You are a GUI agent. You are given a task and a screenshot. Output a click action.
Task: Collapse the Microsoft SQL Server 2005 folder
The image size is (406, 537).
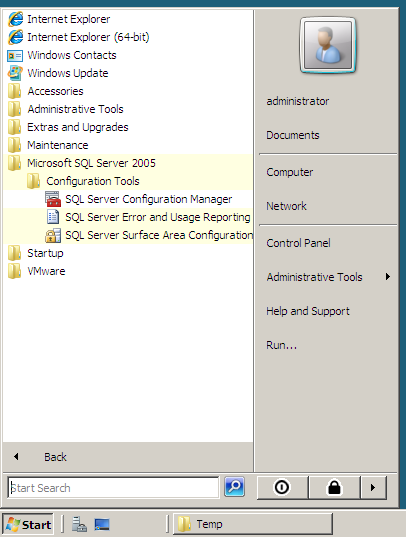click(x=128, y=163)
